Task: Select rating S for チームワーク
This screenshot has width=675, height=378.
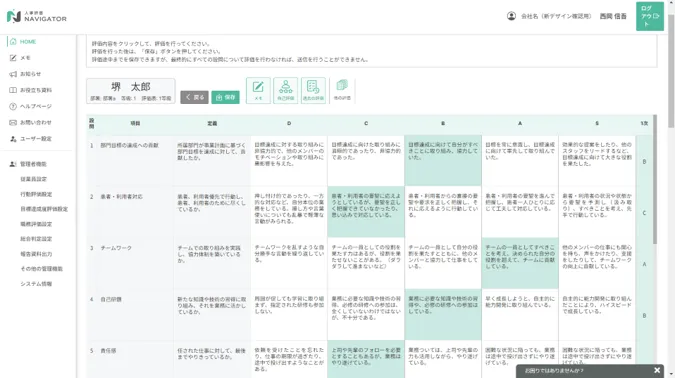Action: pyautogui.click(x=597, y=263)
